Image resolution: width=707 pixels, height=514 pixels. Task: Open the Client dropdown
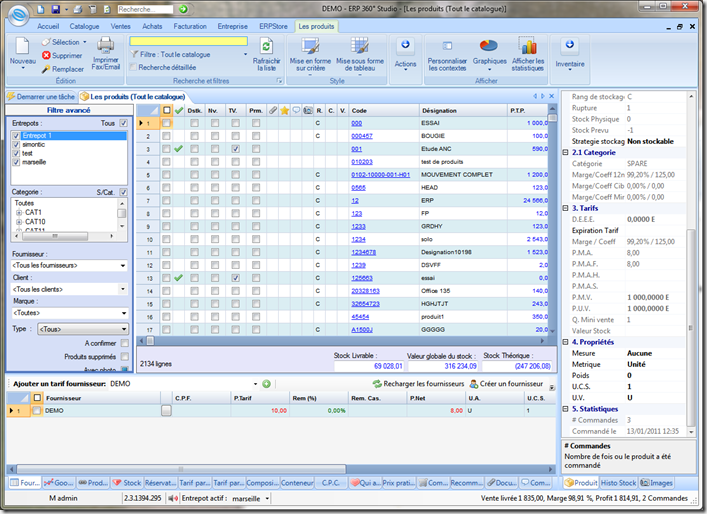(x=123, y=289)
